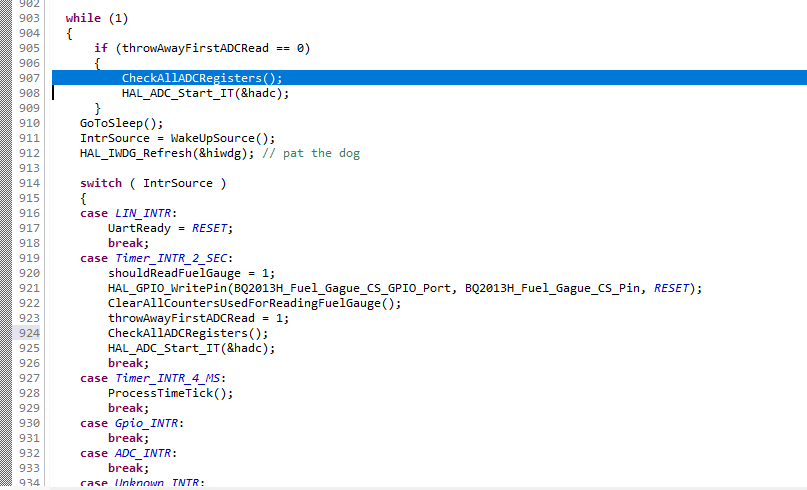Click the Gpio_INTR case label
The height and width of the screenshot is (490, 807).
(x=147, y=423)
